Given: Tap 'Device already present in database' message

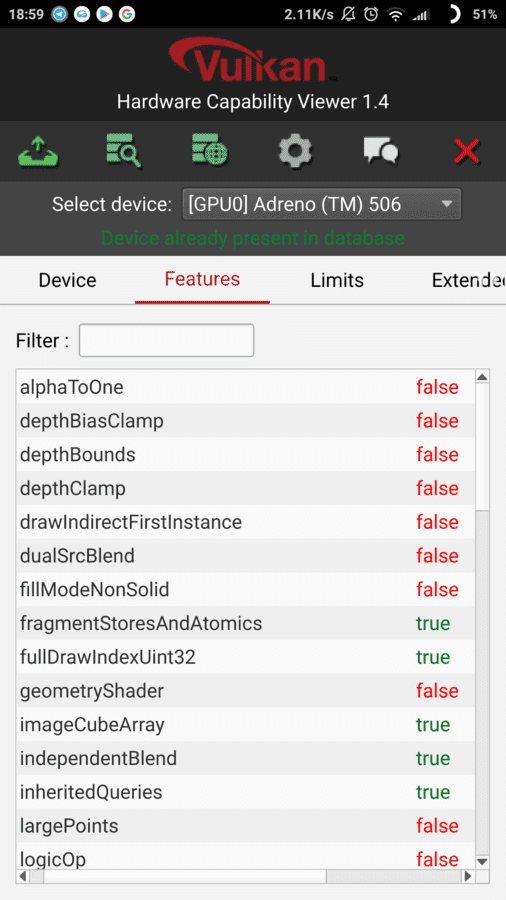Looking at the screenshot, I should pos(253,238).
